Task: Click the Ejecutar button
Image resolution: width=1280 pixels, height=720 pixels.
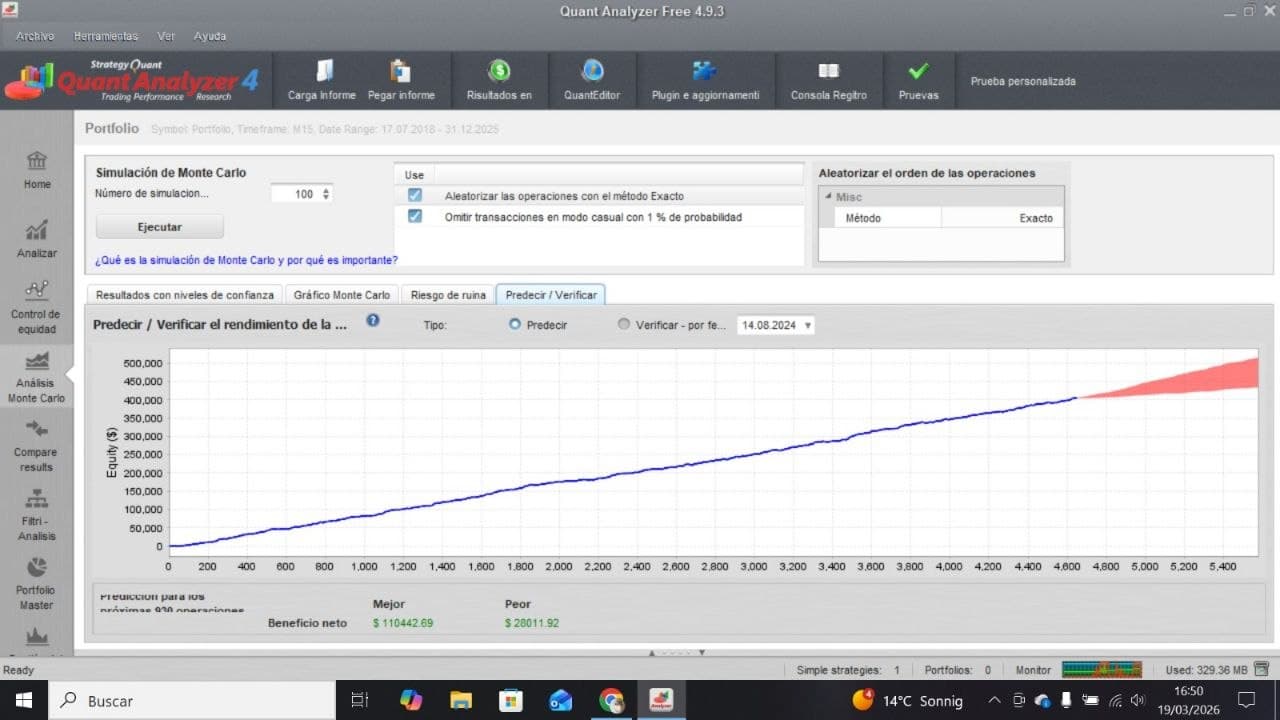Action: click(x=160, y=227)
